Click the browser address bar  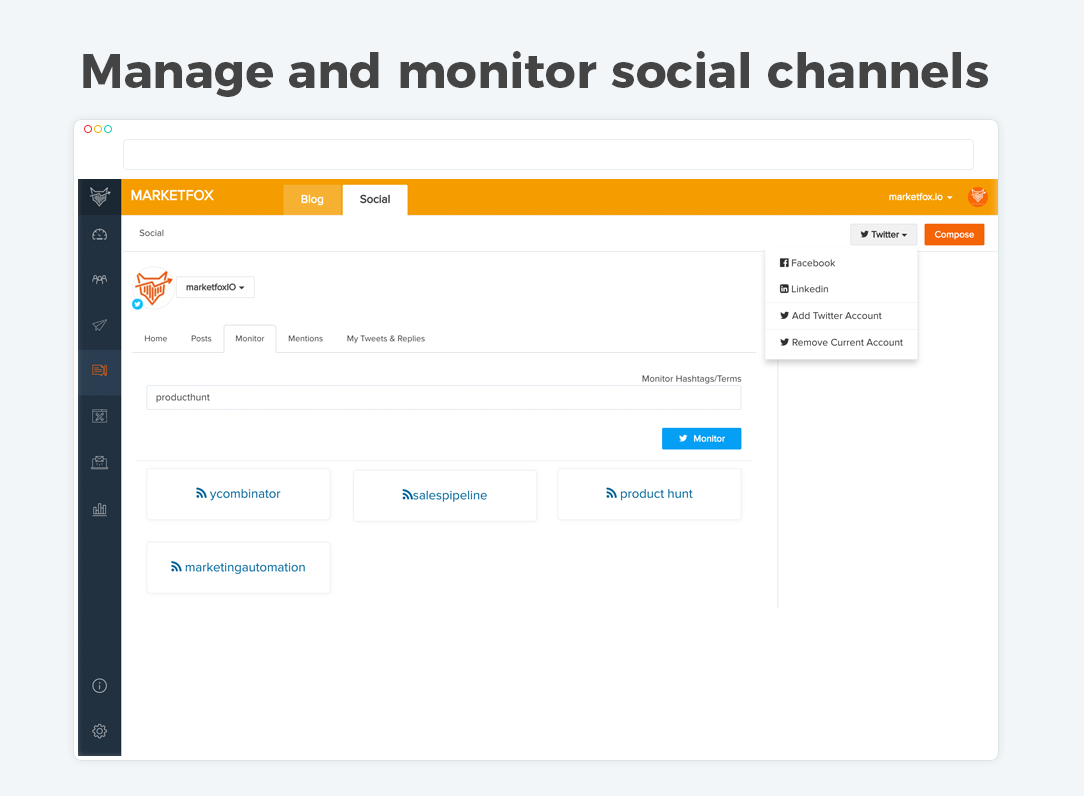pos(548,154)
